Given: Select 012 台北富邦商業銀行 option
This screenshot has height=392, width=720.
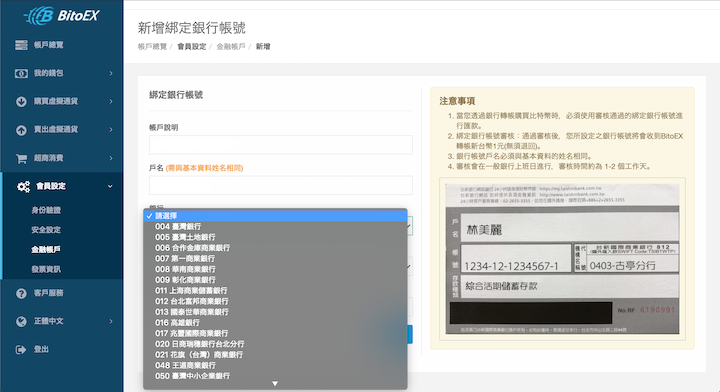Looking at the screenshot, I should (x=275, y=301).
